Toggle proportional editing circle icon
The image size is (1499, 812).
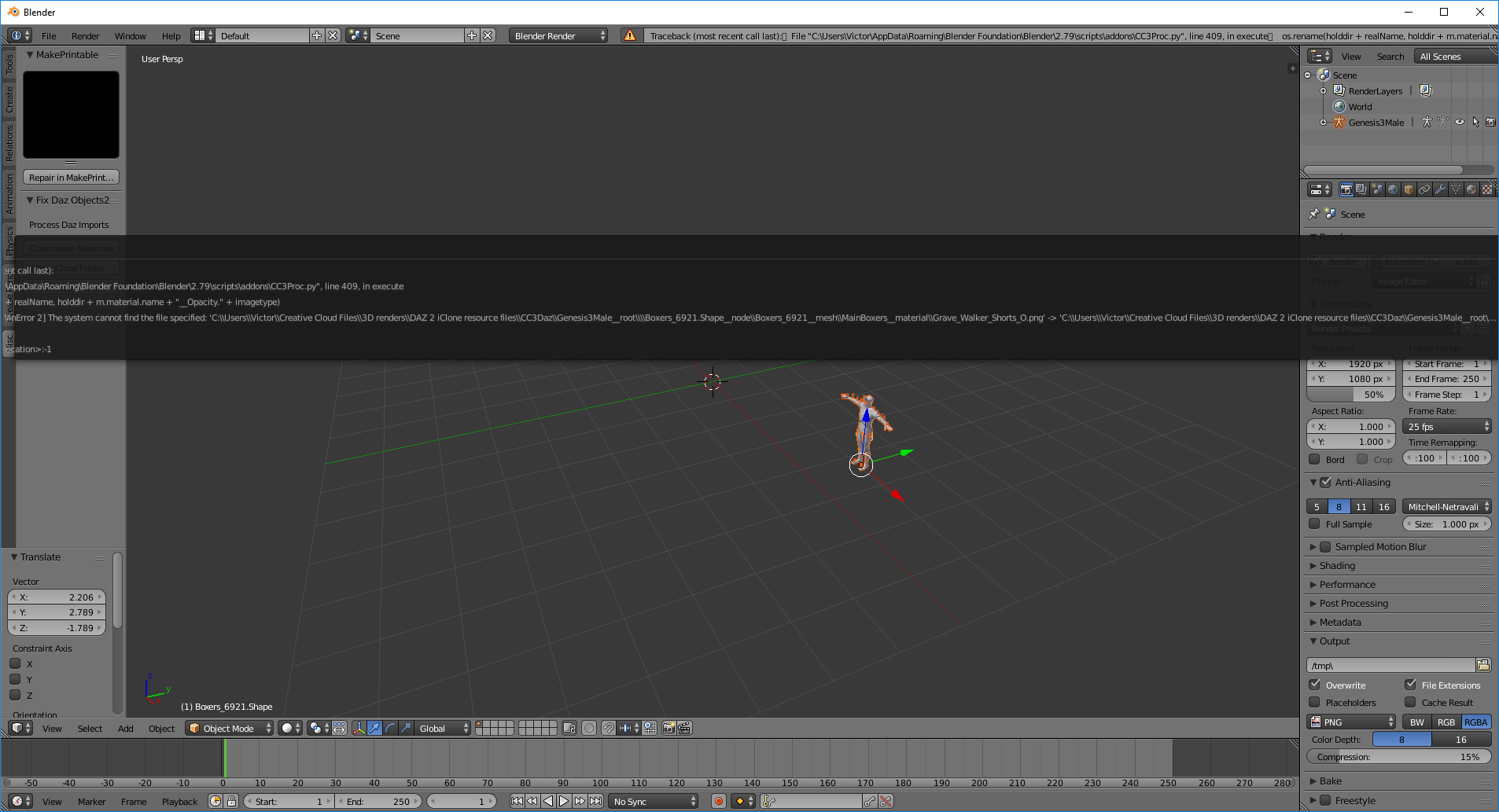589,728
